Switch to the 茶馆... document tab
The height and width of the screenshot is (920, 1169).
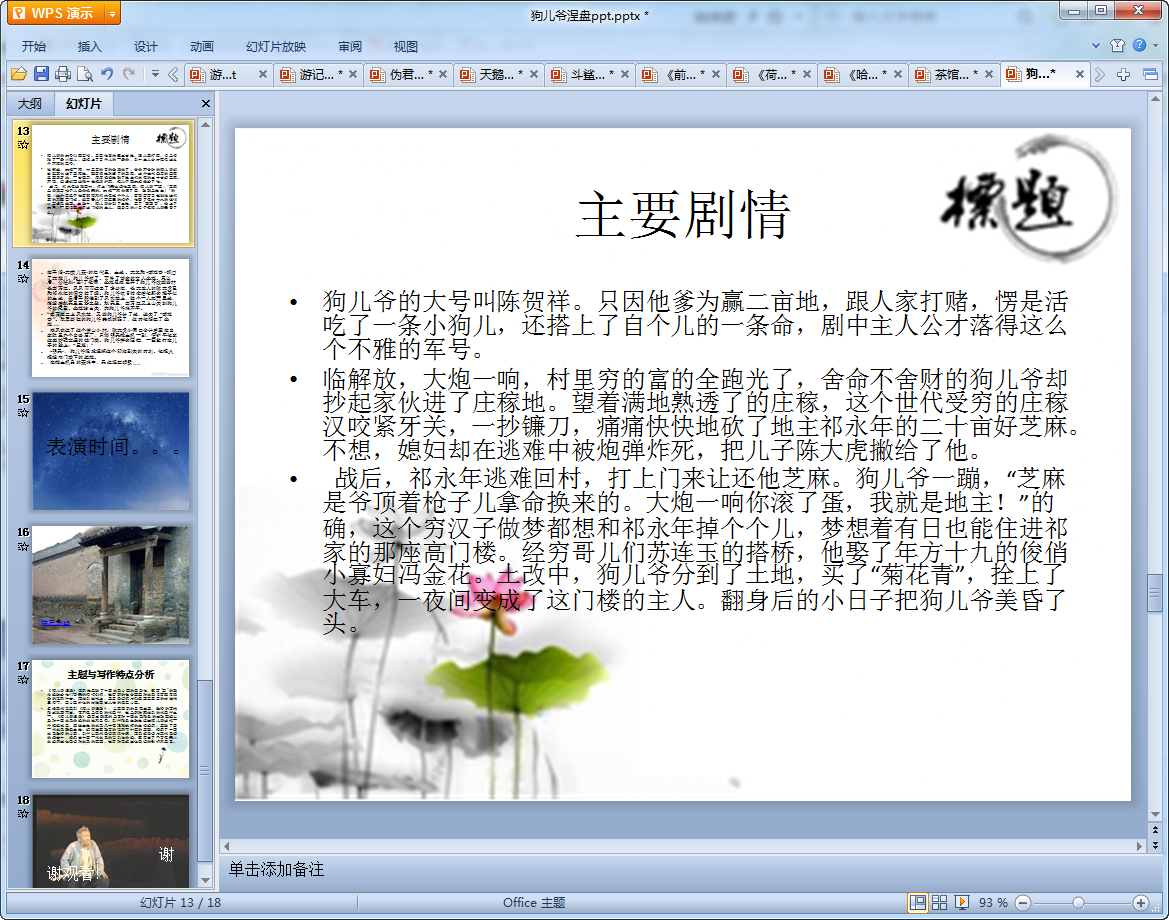[949, 74]
